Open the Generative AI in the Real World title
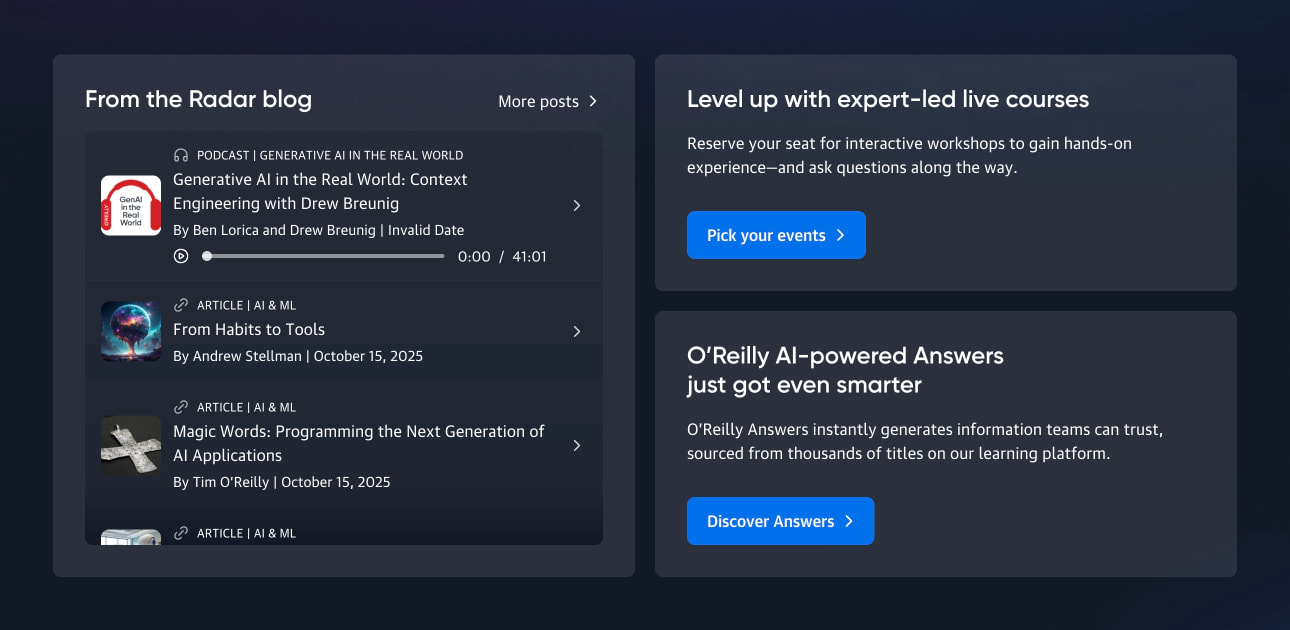Viewport: 1290px width, 630px height. click(x=321, y=191)
